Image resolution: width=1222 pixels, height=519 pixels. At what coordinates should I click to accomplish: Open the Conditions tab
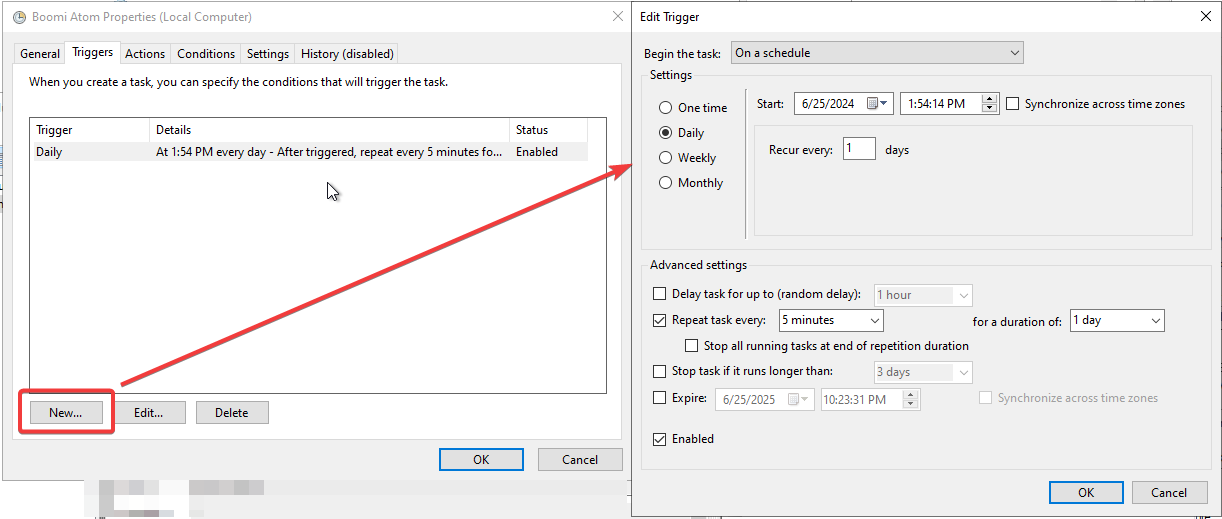point(206,54)
